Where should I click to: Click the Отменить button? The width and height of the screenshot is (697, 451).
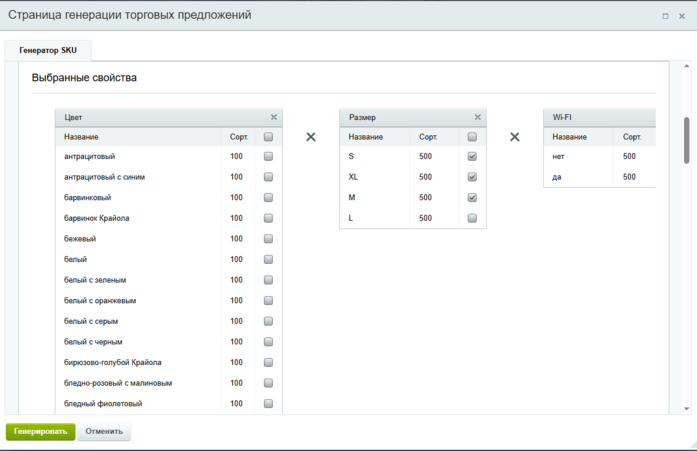(x=104, y=431)
